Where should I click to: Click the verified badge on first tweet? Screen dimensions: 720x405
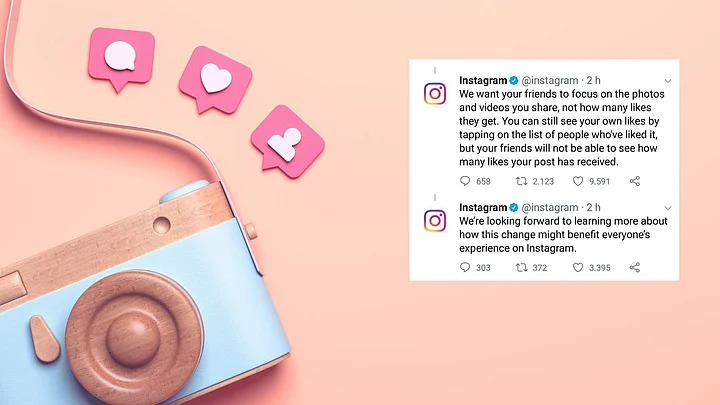click(x=514, y=80)
